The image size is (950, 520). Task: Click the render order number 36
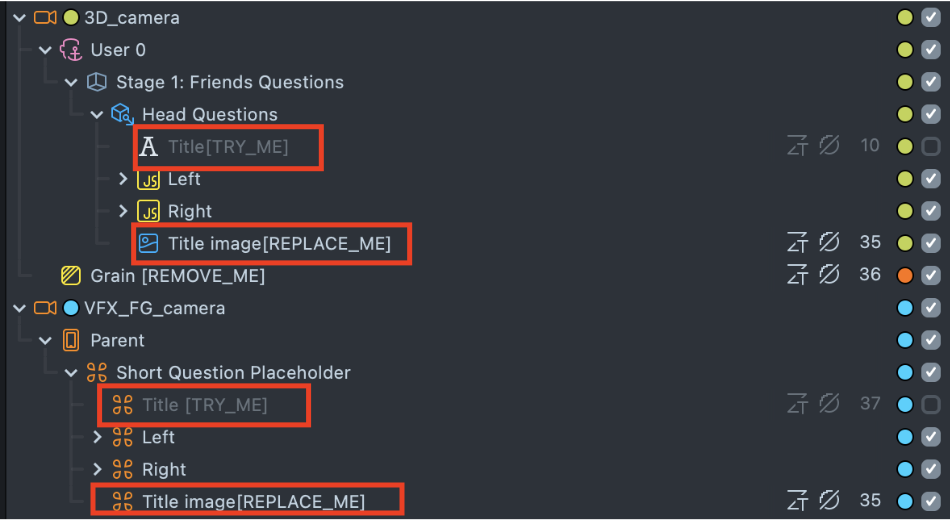869,275
